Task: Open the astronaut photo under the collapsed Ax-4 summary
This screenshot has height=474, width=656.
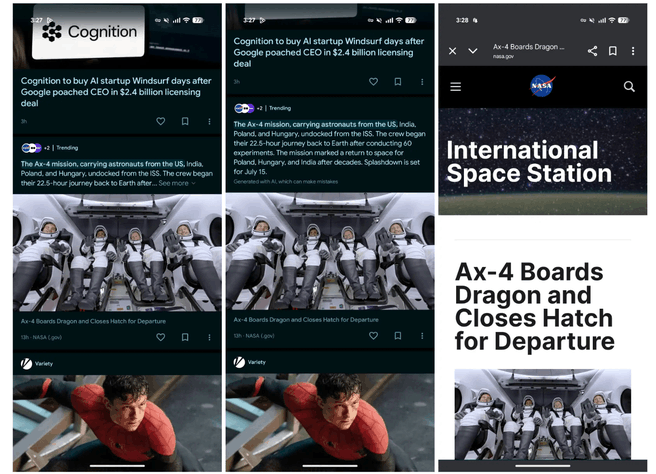Action: [117, 253]
